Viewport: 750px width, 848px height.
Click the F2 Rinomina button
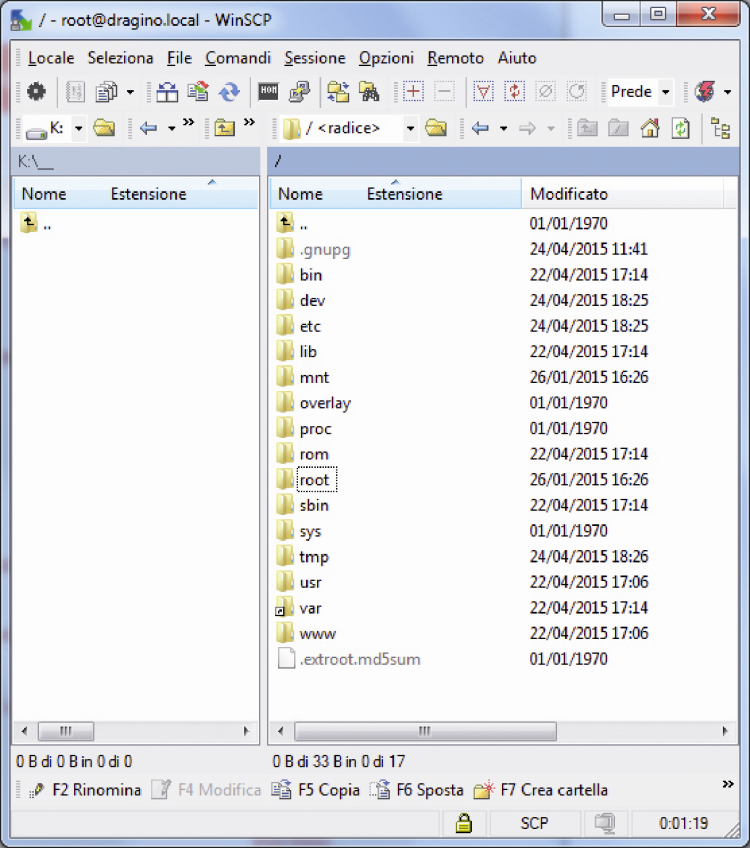click(85, 790)
